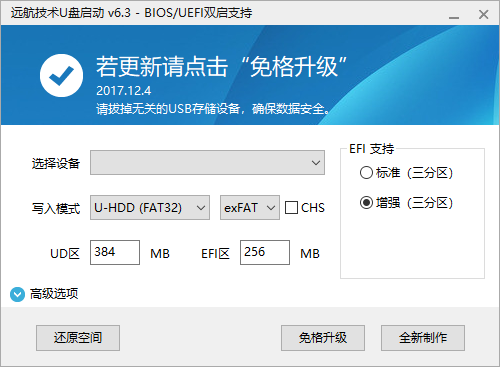Close the 远航技术U盘启动 window
The image size is (500, 367).
pos(483,14)
